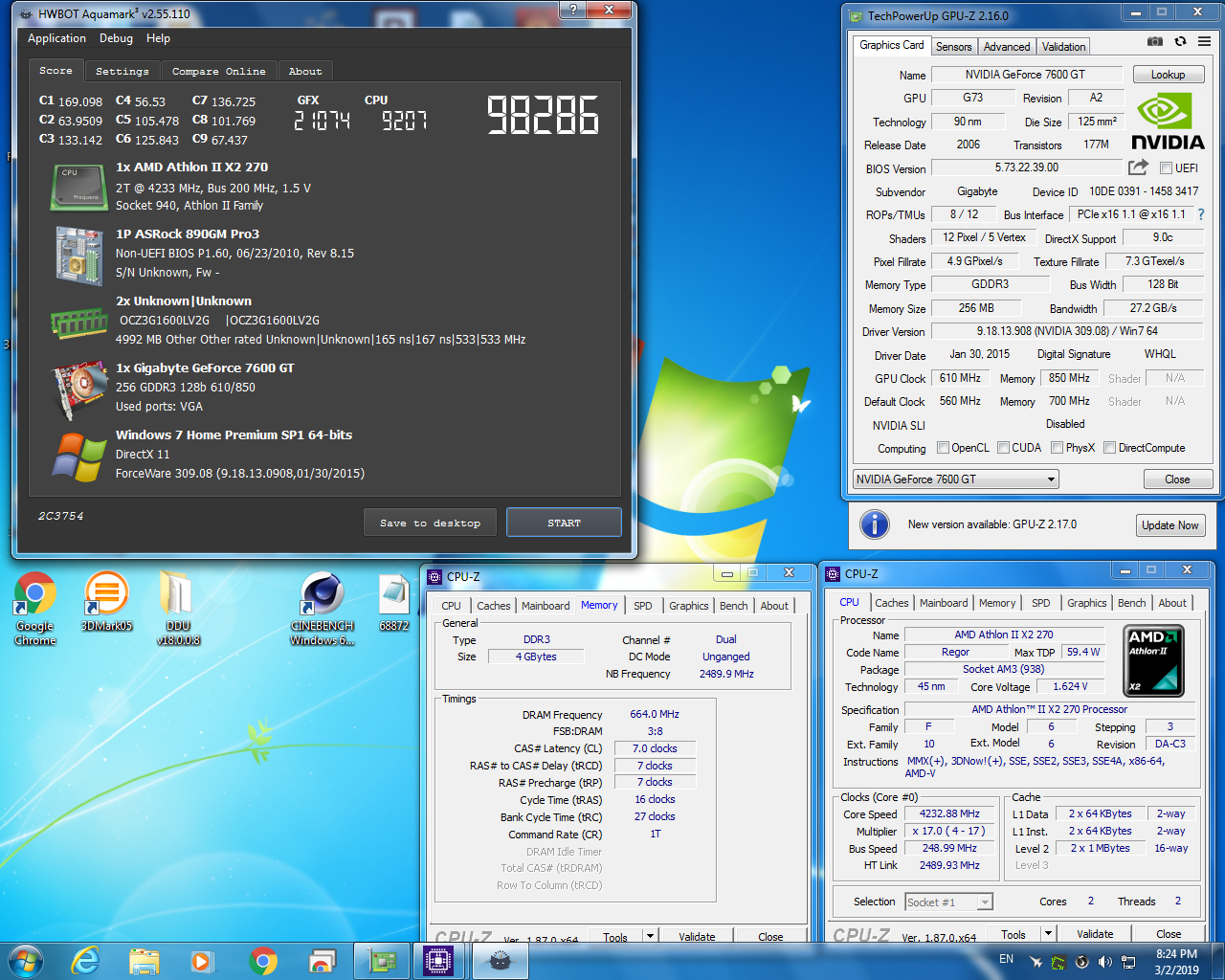Click the clock showing 8:24 PM
This screenshot has width=1225, height=980.
click(1176, 954)
